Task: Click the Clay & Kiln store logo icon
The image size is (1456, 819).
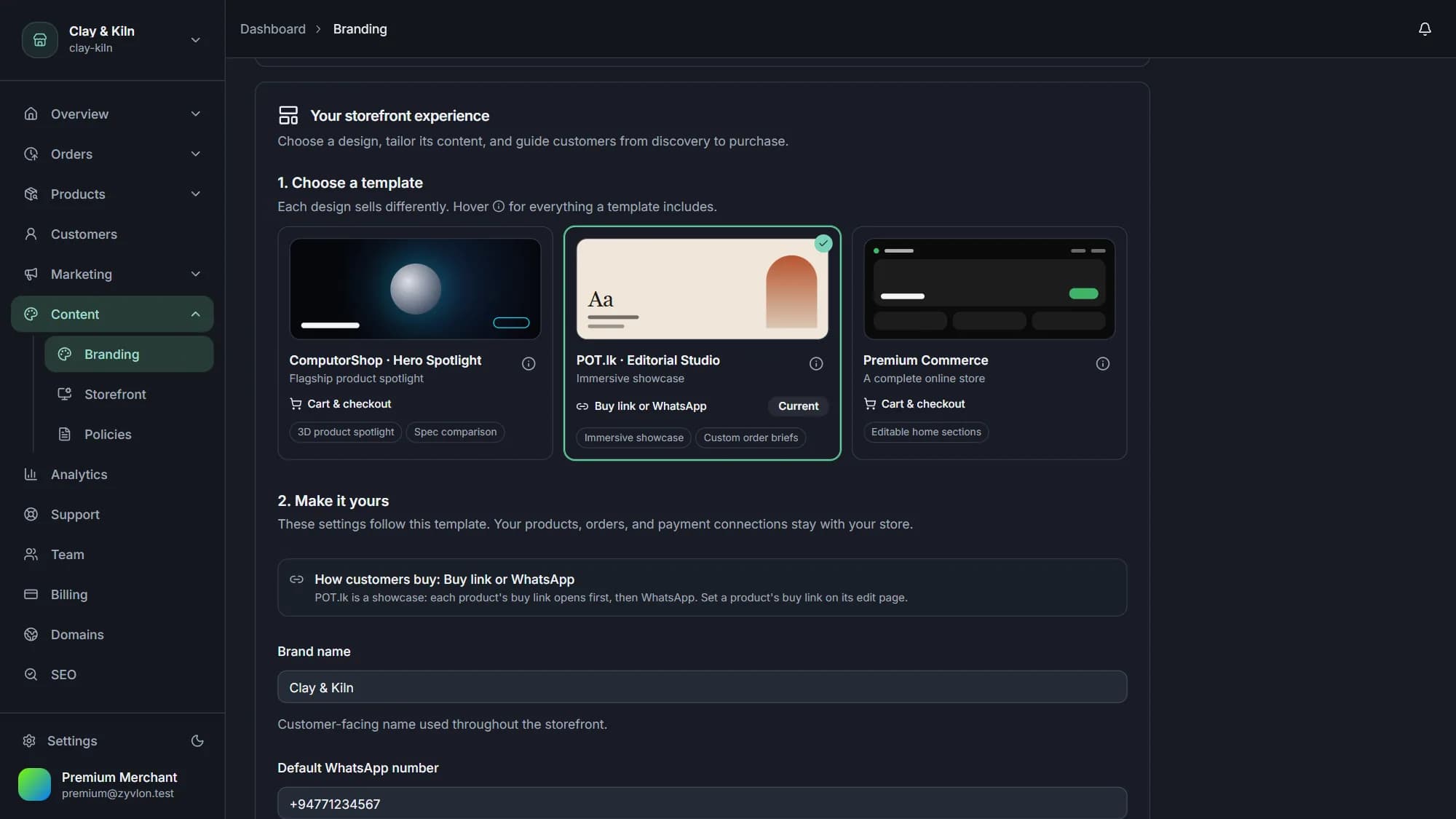Action: click(x=40, y=39)
